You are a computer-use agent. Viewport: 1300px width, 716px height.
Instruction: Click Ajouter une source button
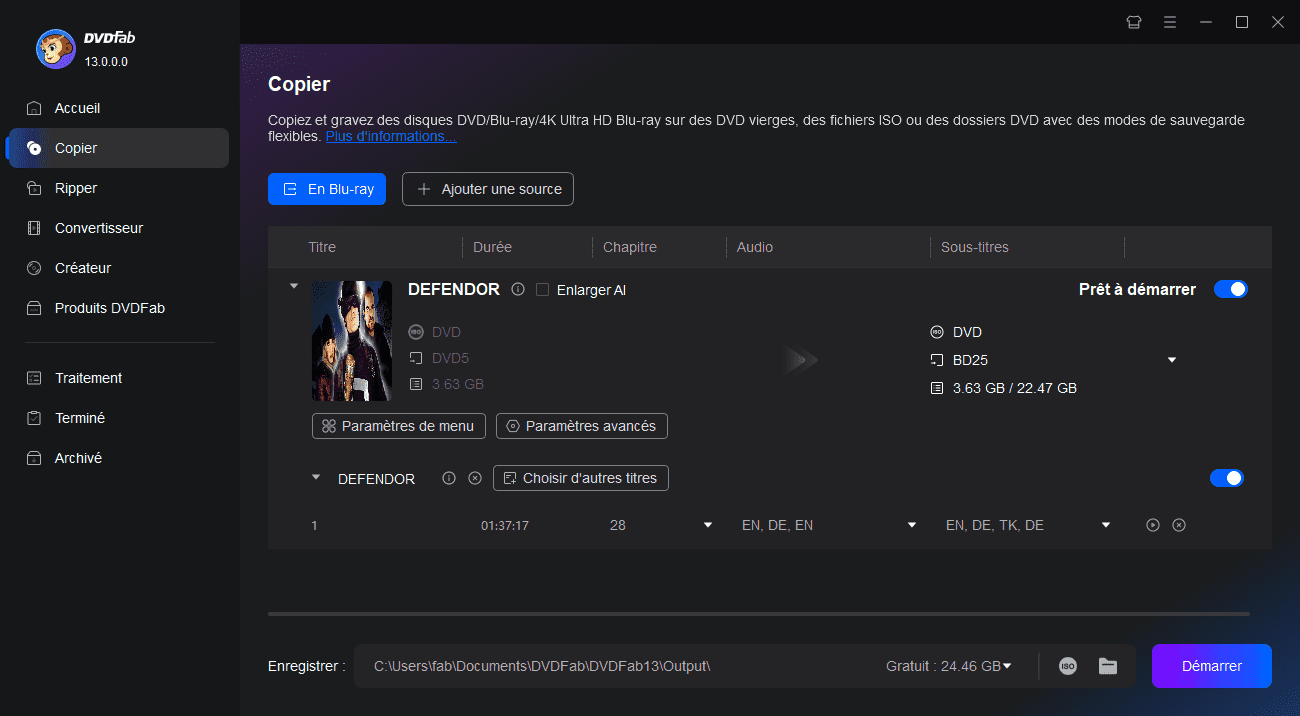488,189
